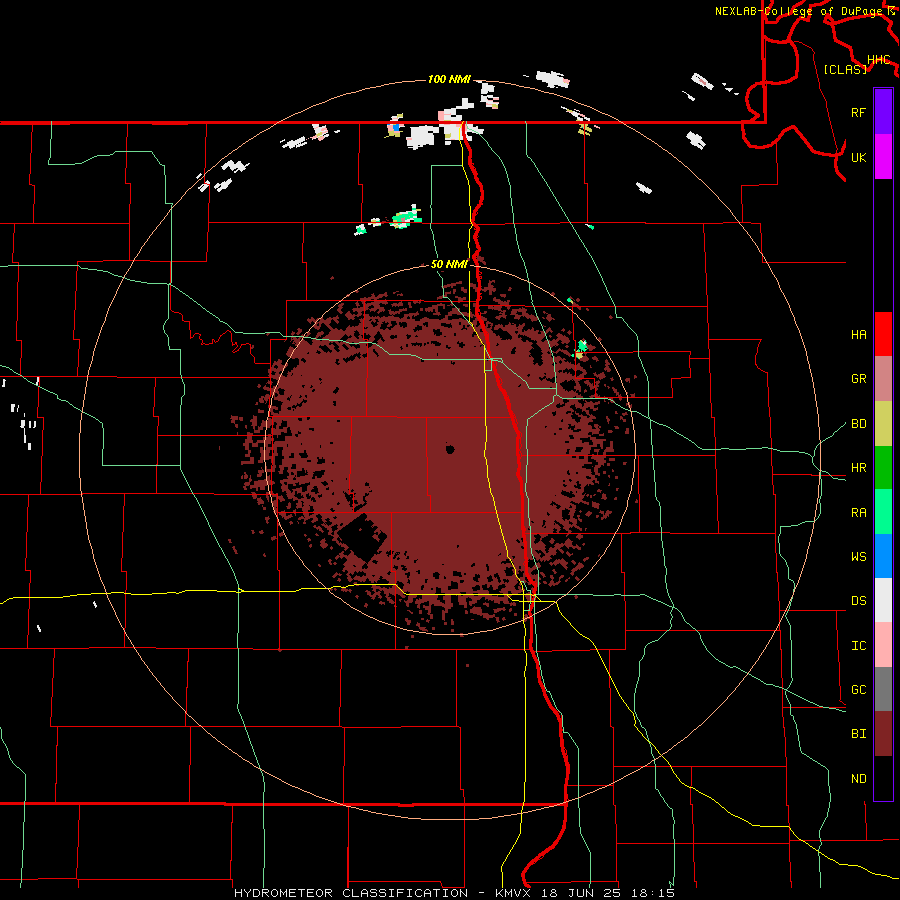Viewport: 900px width, 900px height.
Task: Click the ND legend label
Action: coord(858,779)
